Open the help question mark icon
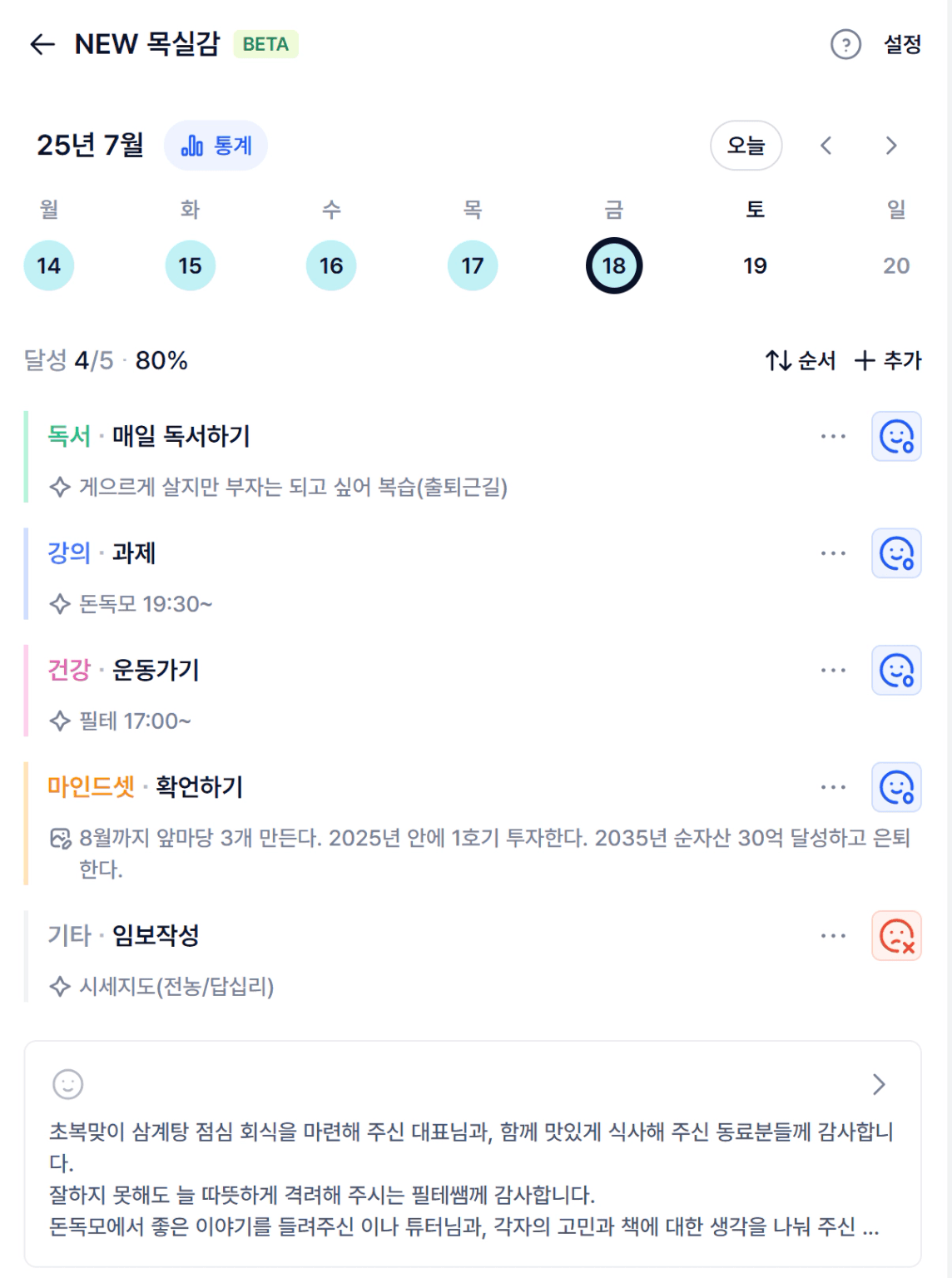This screenshot has width=952, height=1278. 845,44
